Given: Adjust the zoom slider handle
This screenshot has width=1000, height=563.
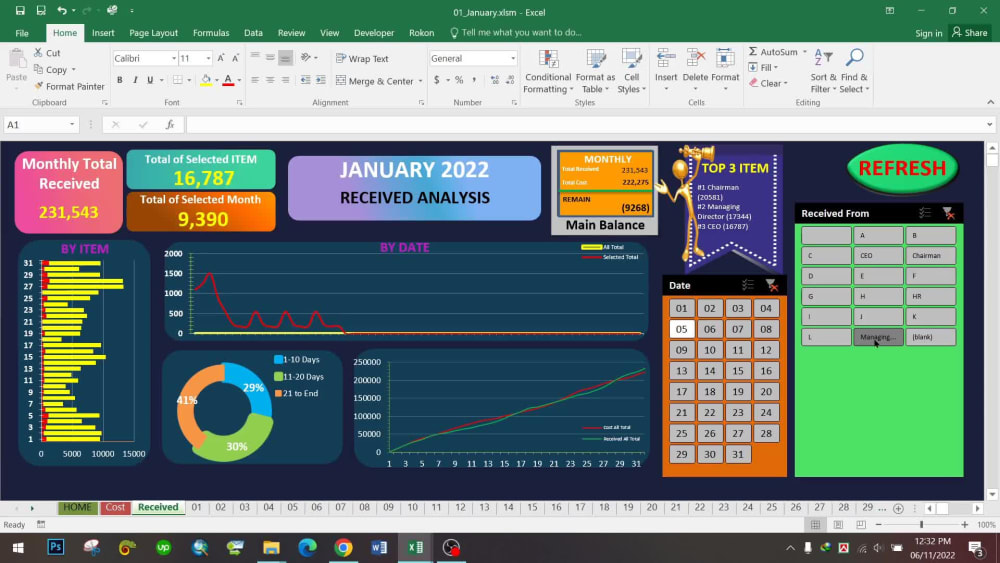Looking at the screenshot, I should (921, 524).
